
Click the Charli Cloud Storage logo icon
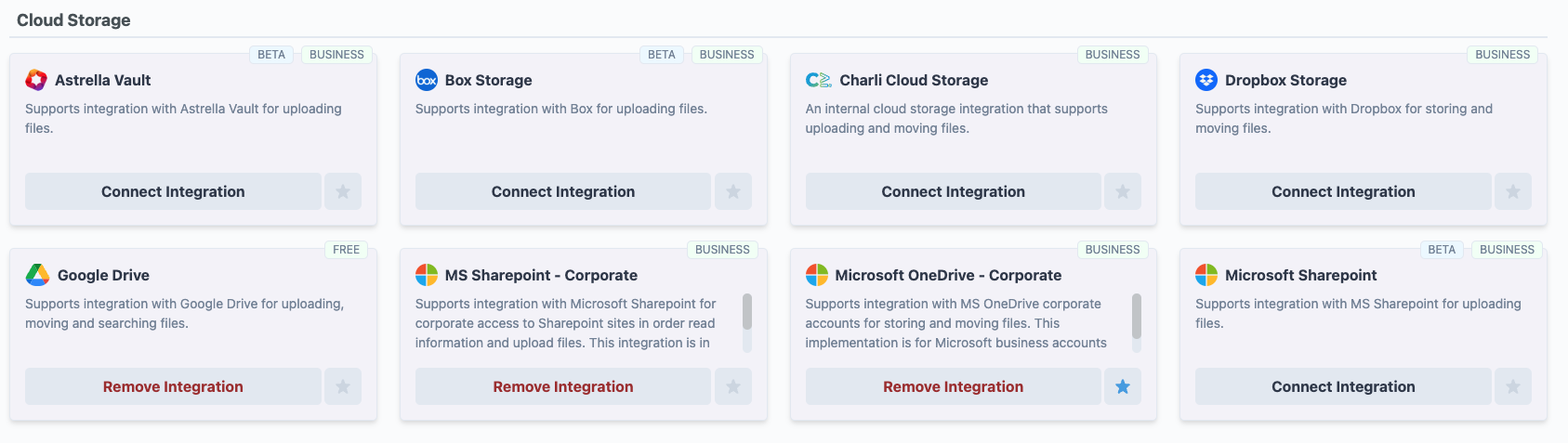819,80
